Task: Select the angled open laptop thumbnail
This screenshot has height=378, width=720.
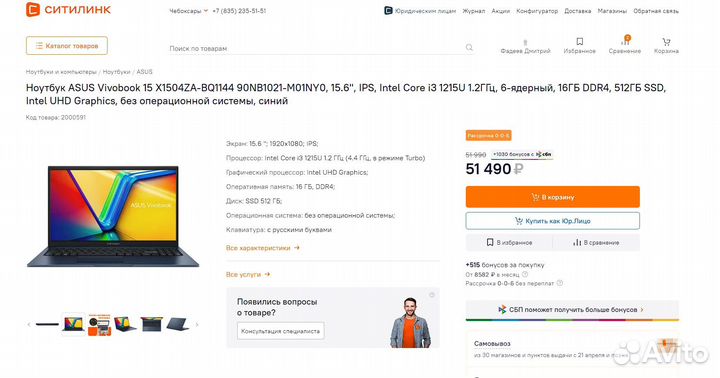Action: point(125,324)
